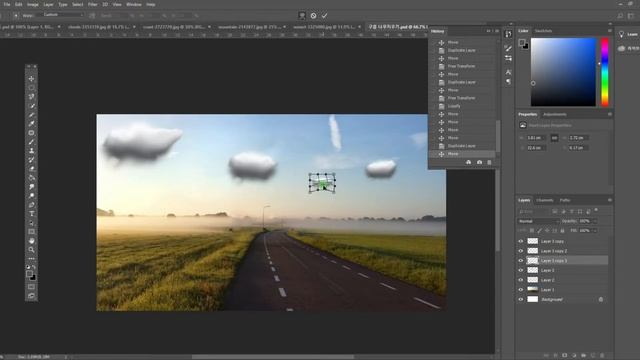Hide the Layer 3 copy layer

click(x=521, y=241)
